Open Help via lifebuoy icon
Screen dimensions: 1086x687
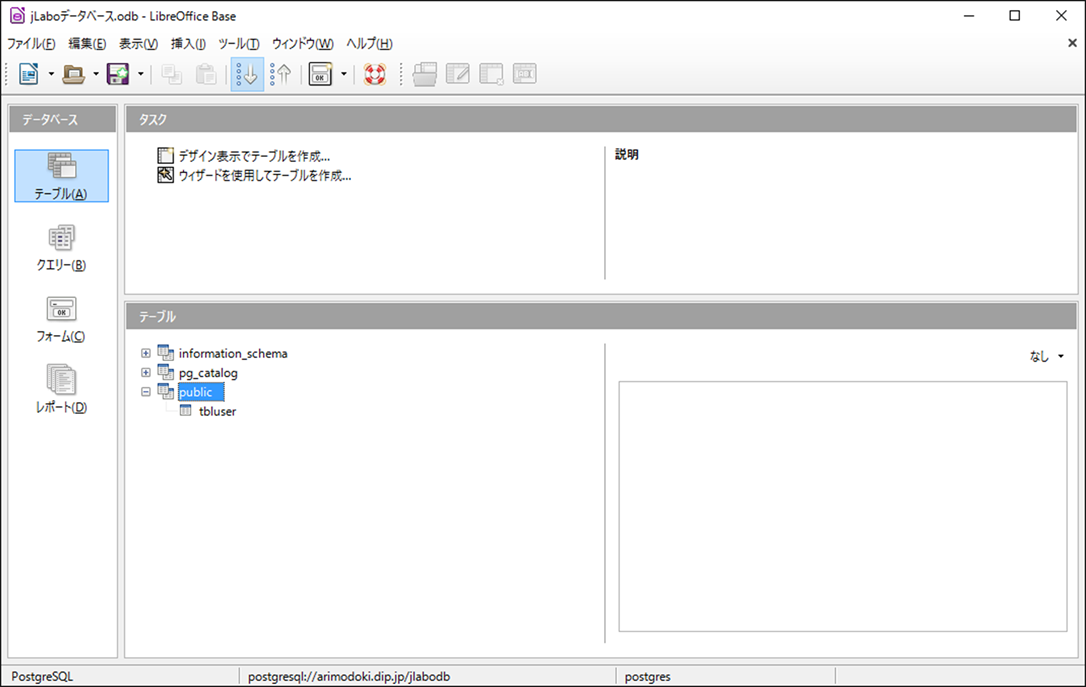click(x=375, y=74)
